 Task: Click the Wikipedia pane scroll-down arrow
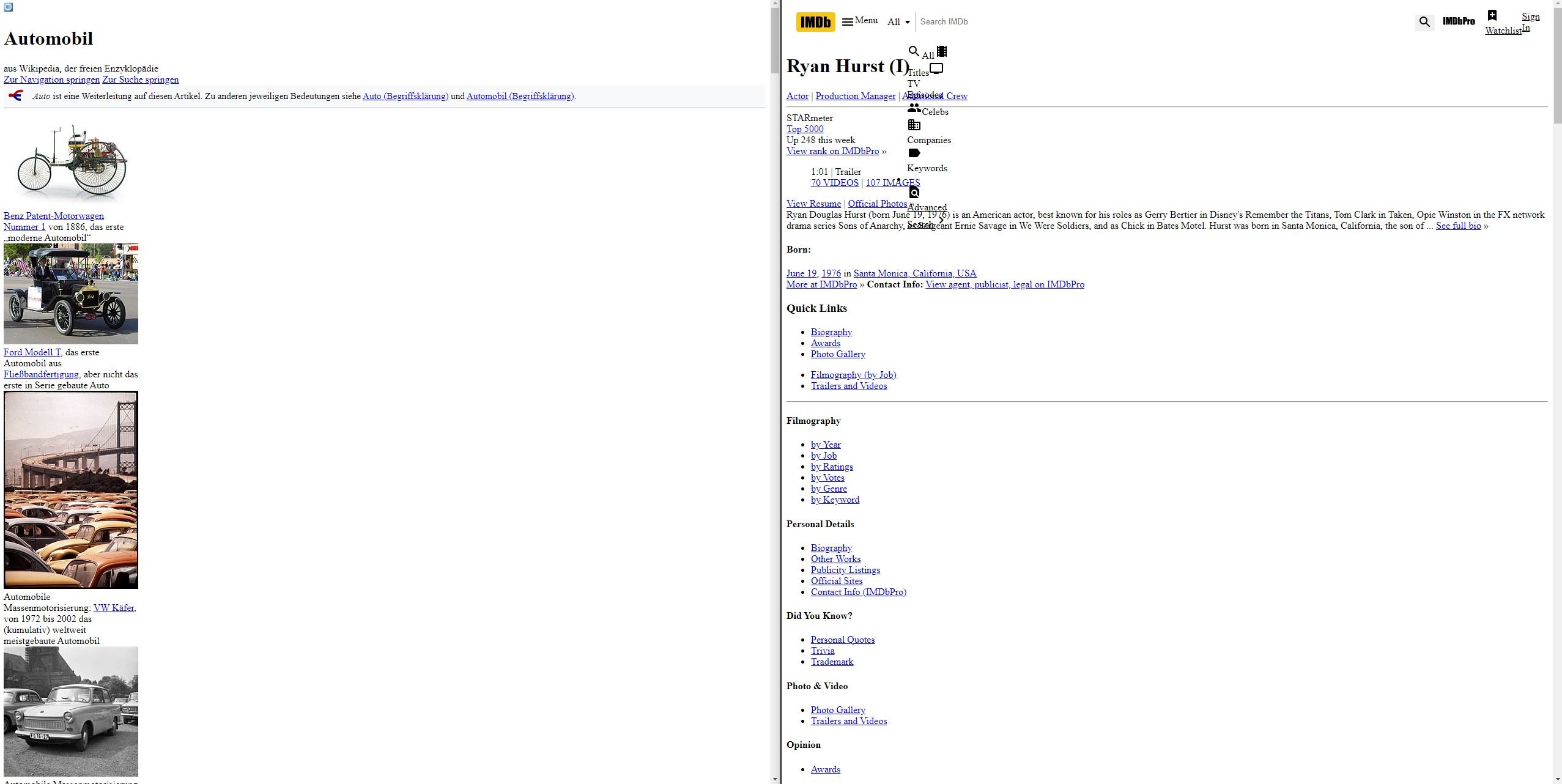[x=775, y=779]
